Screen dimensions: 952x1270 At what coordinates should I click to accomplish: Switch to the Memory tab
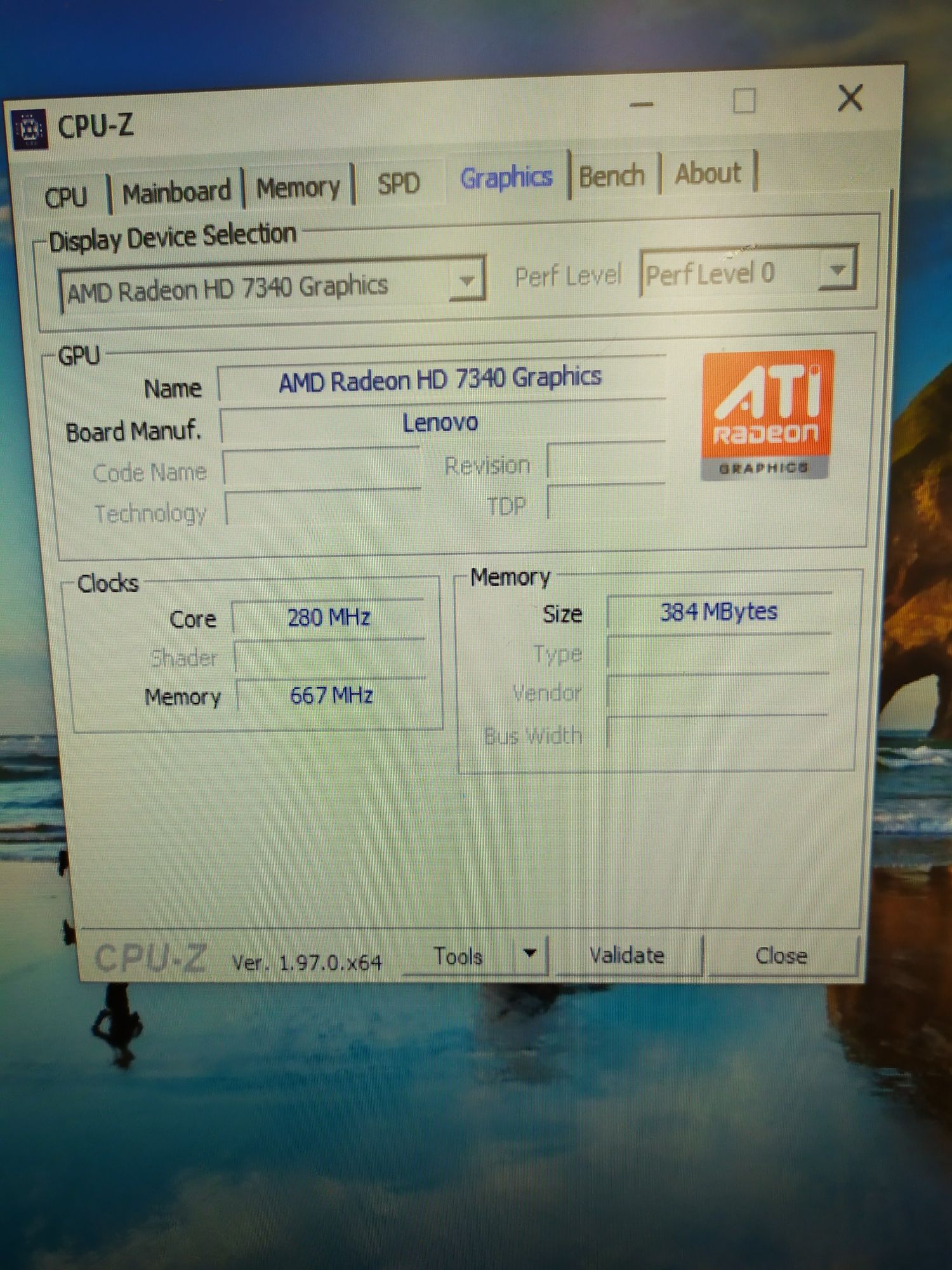pos(298,188)
